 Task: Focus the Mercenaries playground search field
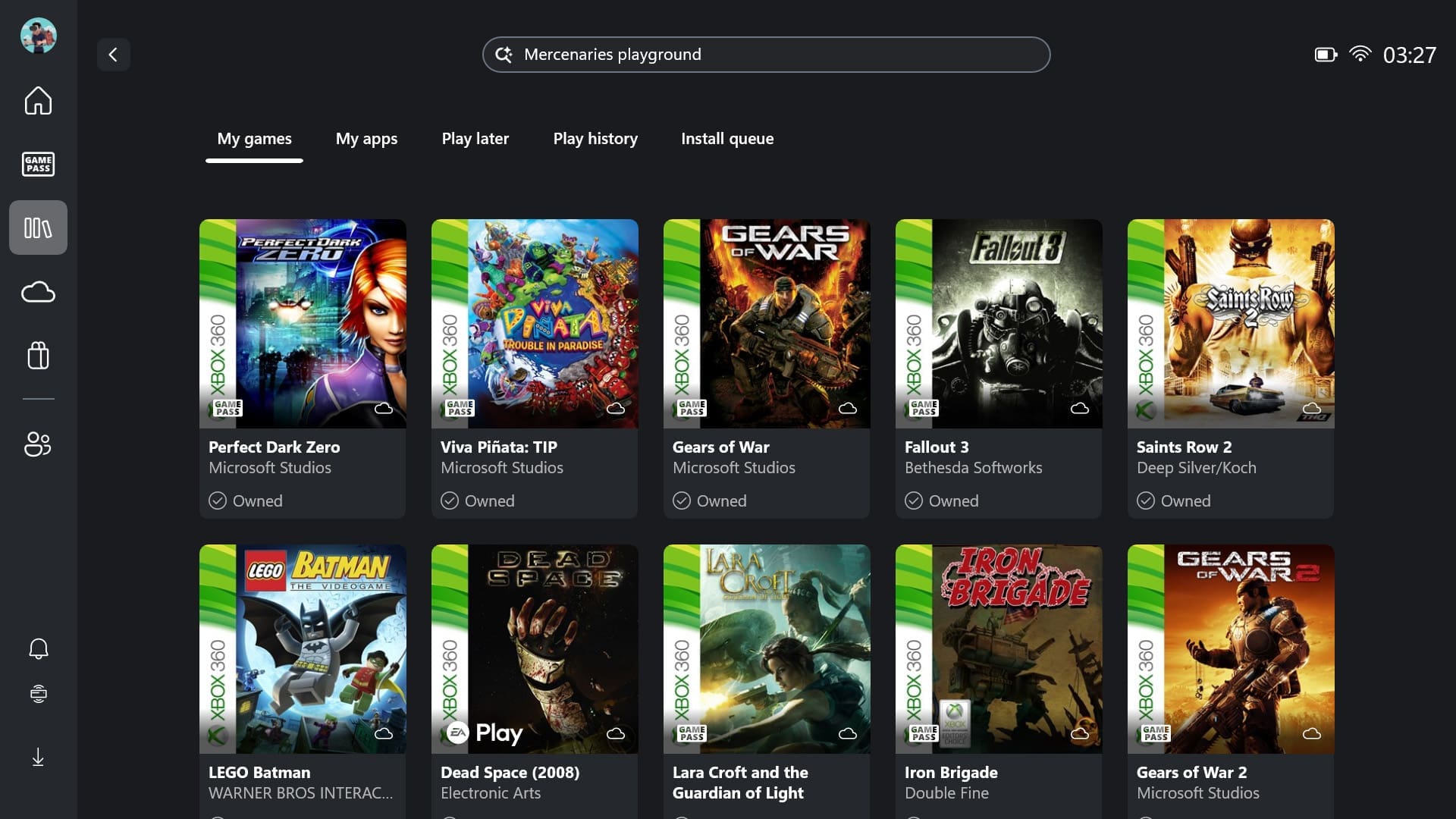tap(766, 55)
